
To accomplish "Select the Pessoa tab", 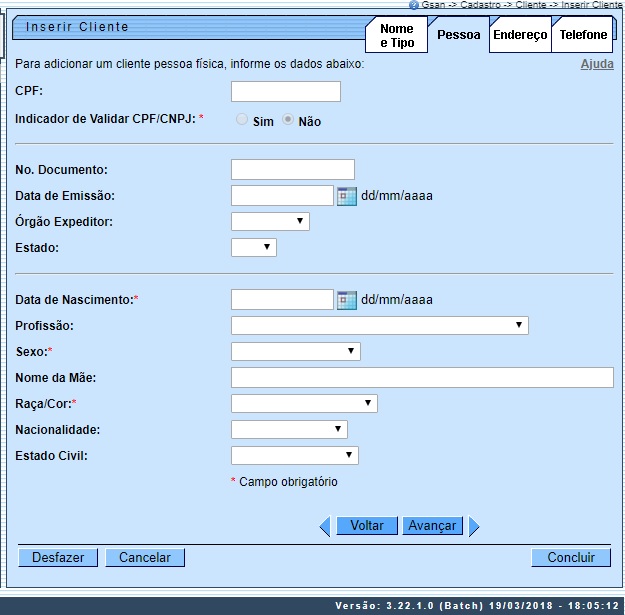I will (x=458, y=35).
